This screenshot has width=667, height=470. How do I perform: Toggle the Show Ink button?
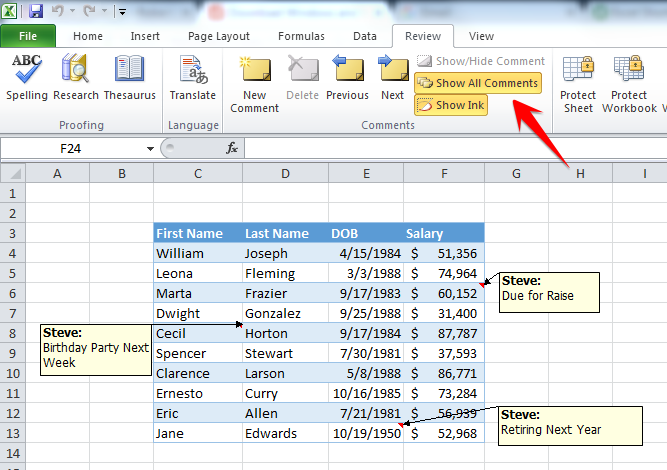point(451,105)
